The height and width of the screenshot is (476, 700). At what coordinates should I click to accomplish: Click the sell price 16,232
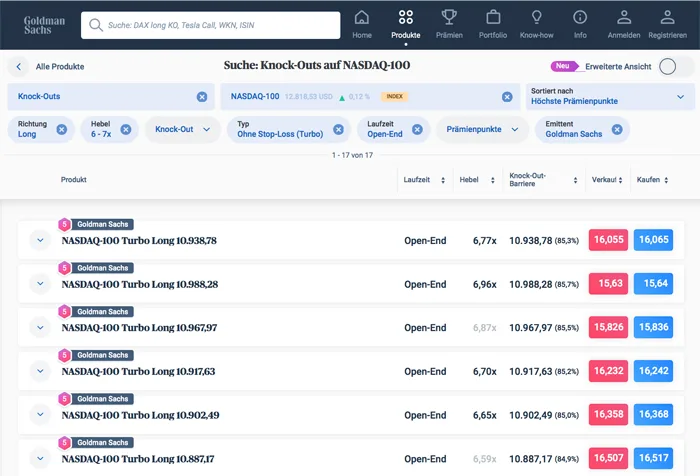tap(608, 371)
